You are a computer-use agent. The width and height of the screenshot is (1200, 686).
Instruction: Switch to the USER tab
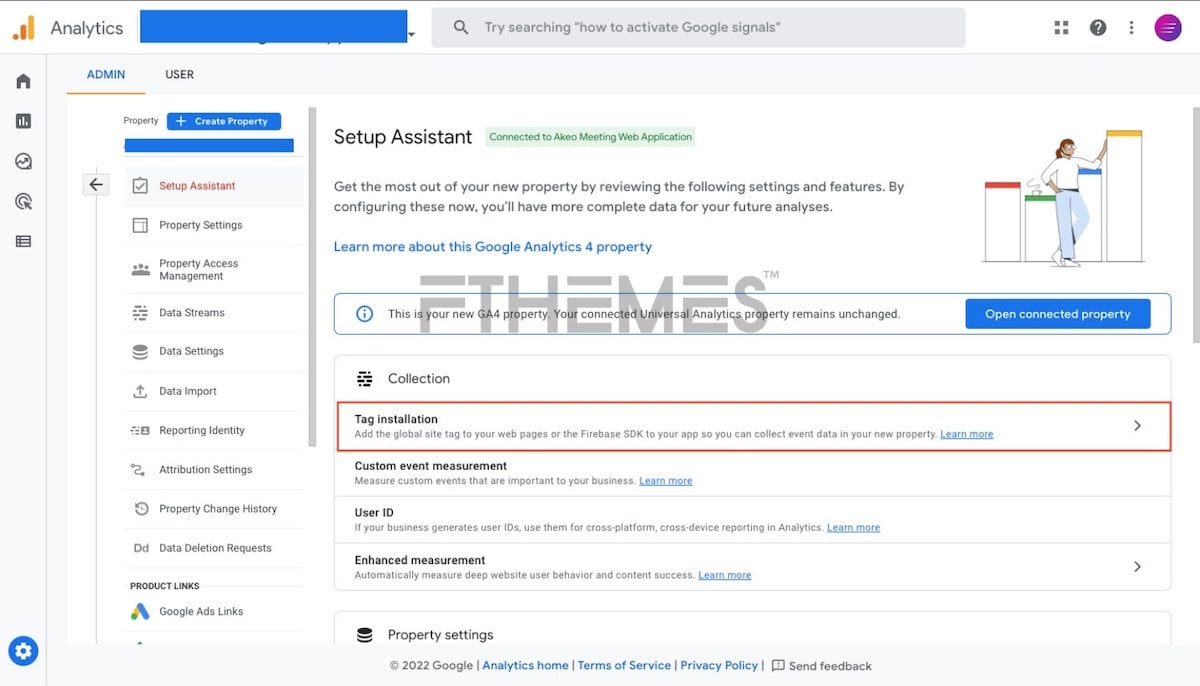click(x=180, y=74)
